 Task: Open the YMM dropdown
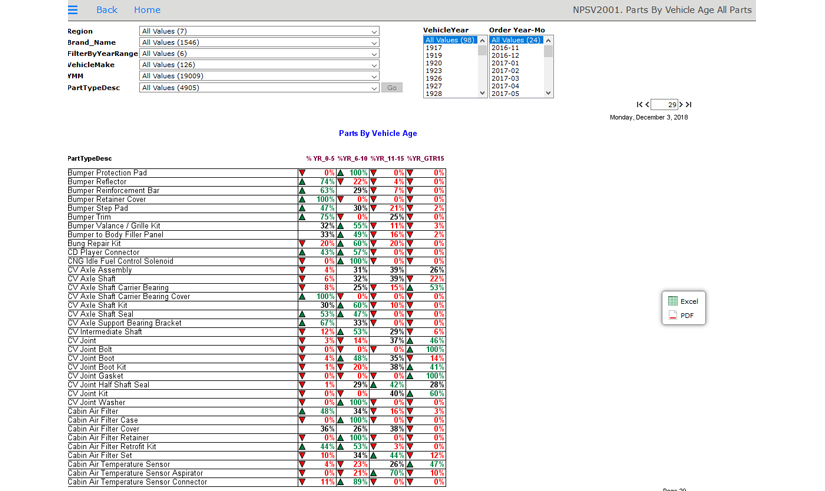coord(259,76)
